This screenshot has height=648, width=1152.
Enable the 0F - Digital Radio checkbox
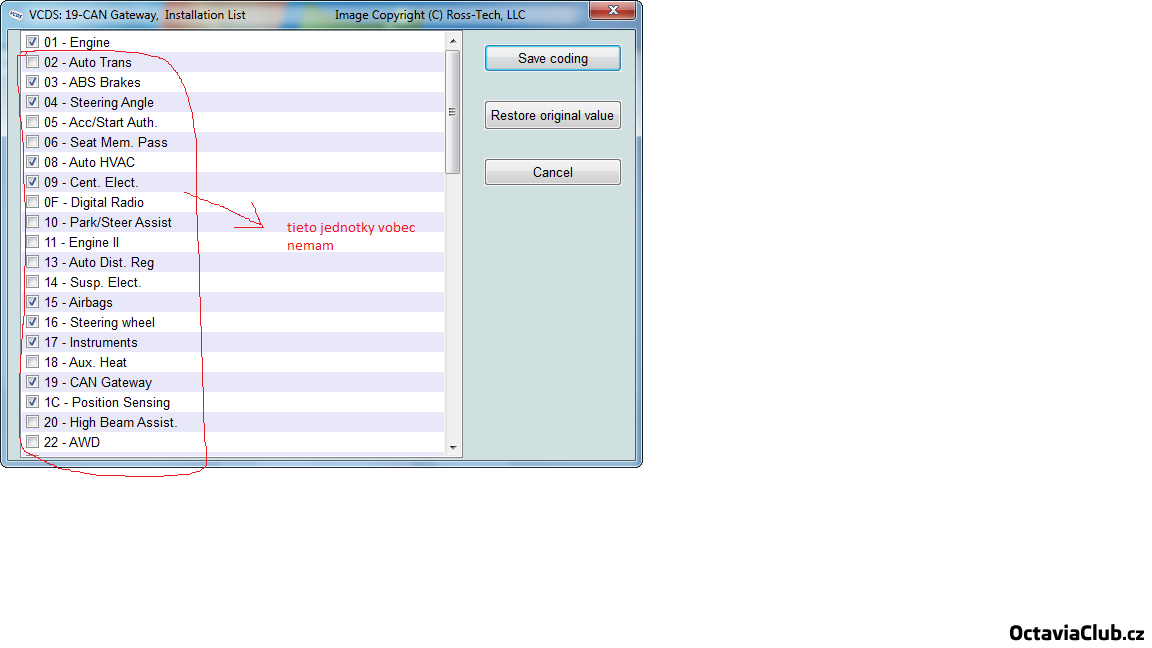click(33, 202)
